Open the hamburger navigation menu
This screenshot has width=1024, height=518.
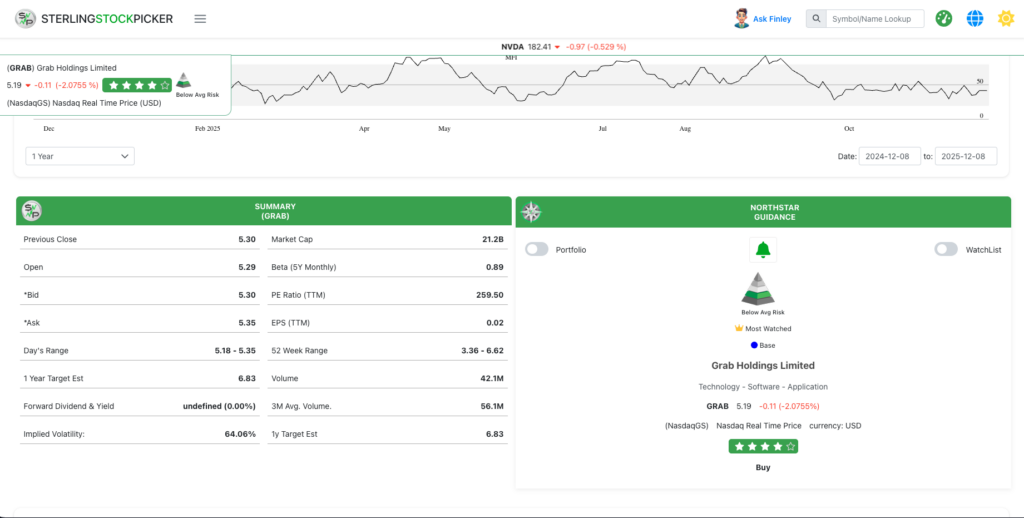click(200, 19)
